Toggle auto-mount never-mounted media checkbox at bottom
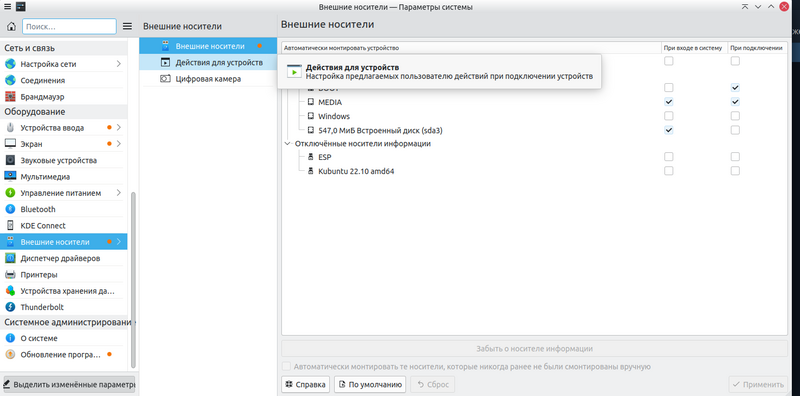This screenshot has width=800, height=396. (286, 366)
